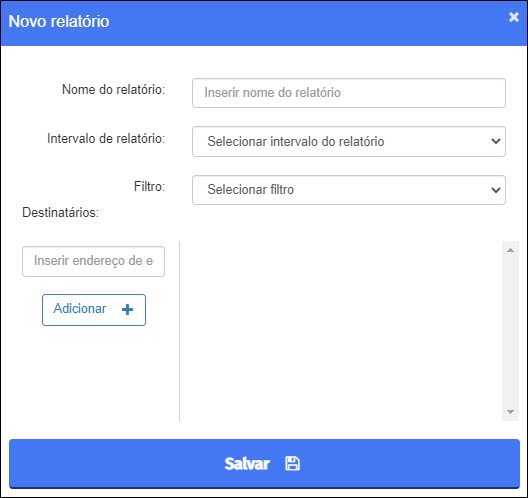528x498 pixels.
Task: Click the Destinatários label
Action: coord(60,212)
